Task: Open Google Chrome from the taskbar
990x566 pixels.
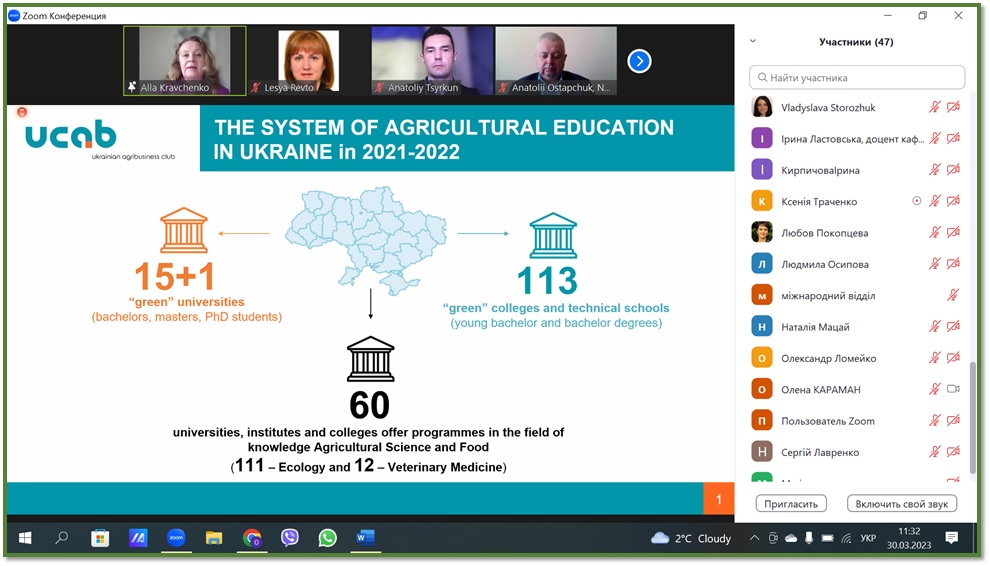Action: pos(252,538)
